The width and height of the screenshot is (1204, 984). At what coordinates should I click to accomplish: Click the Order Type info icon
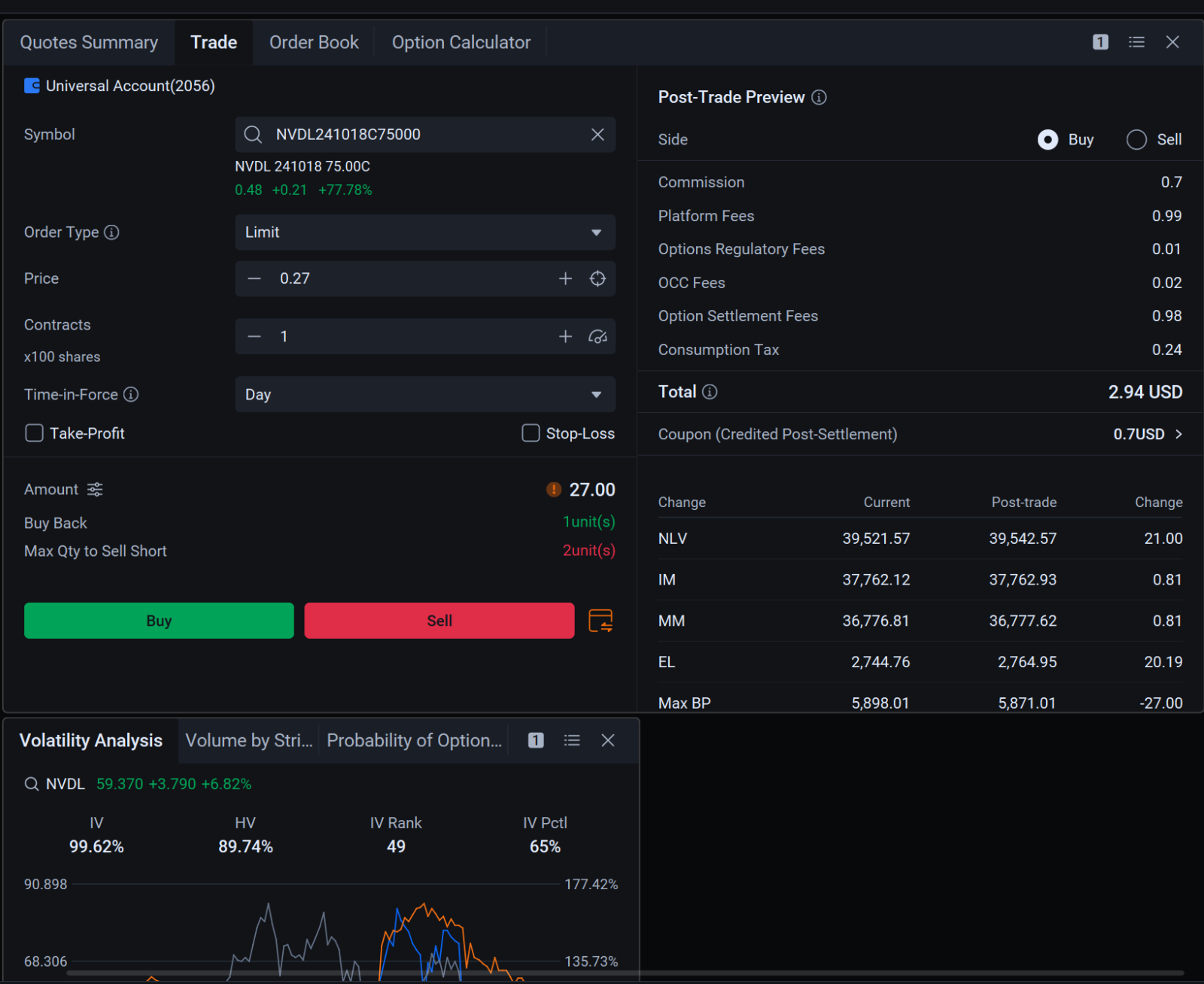(x=111, y=232)
